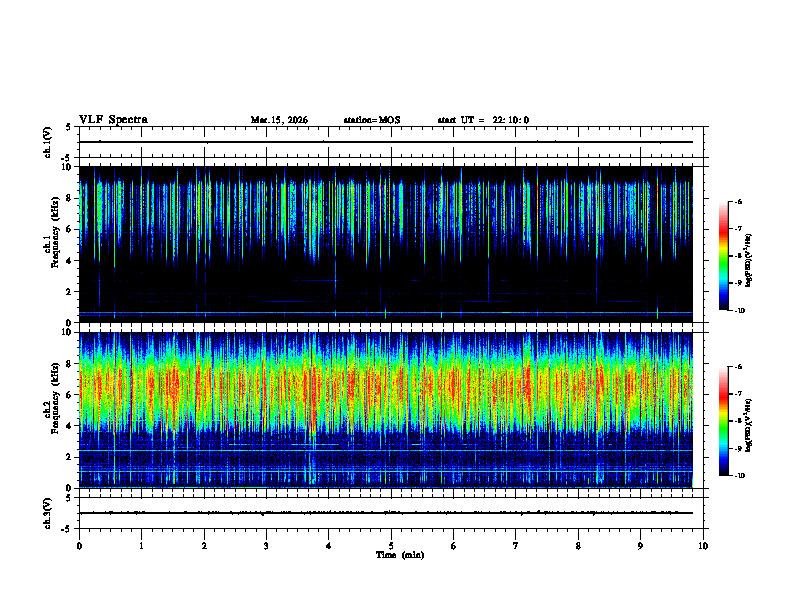The image size is (792, 612).
Task: Click time axis tick label "2"
Action: tap(204, 546)
